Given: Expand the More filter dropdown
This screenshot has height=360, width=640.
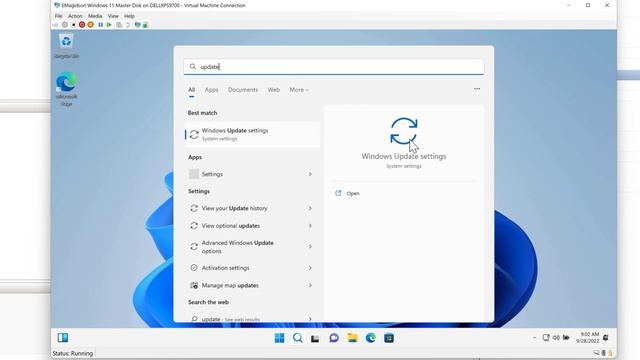Looking at the screenshot, I should [299, 90].
